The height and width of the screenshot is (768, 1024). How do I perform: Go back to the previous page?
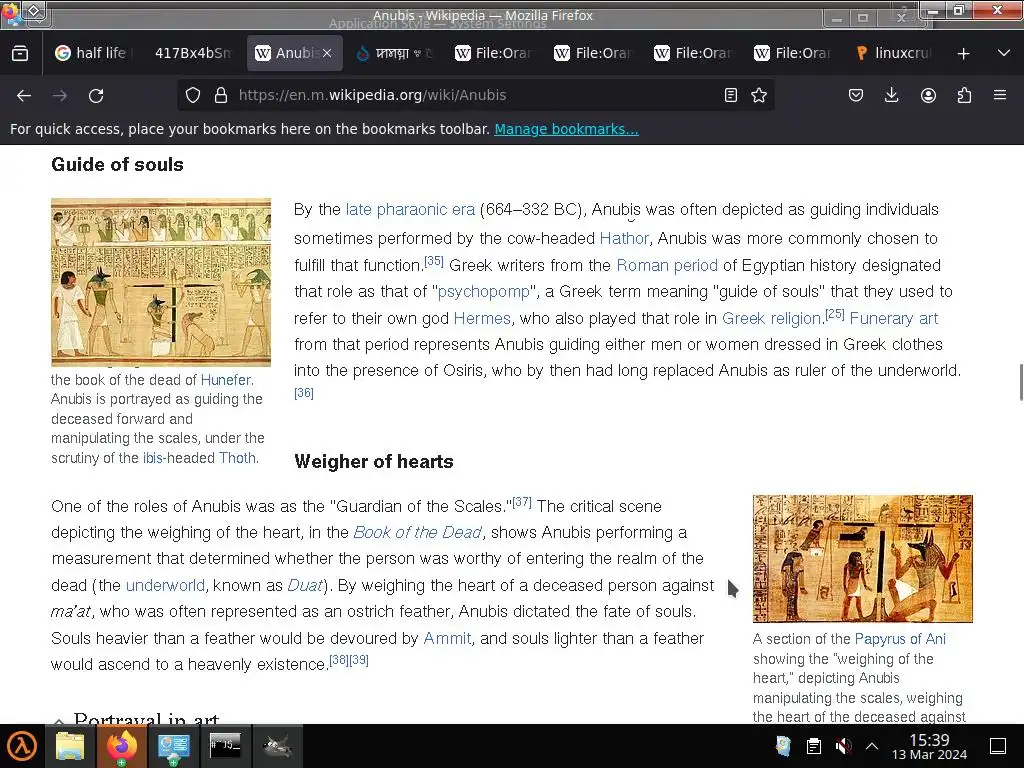pos(24,95)
